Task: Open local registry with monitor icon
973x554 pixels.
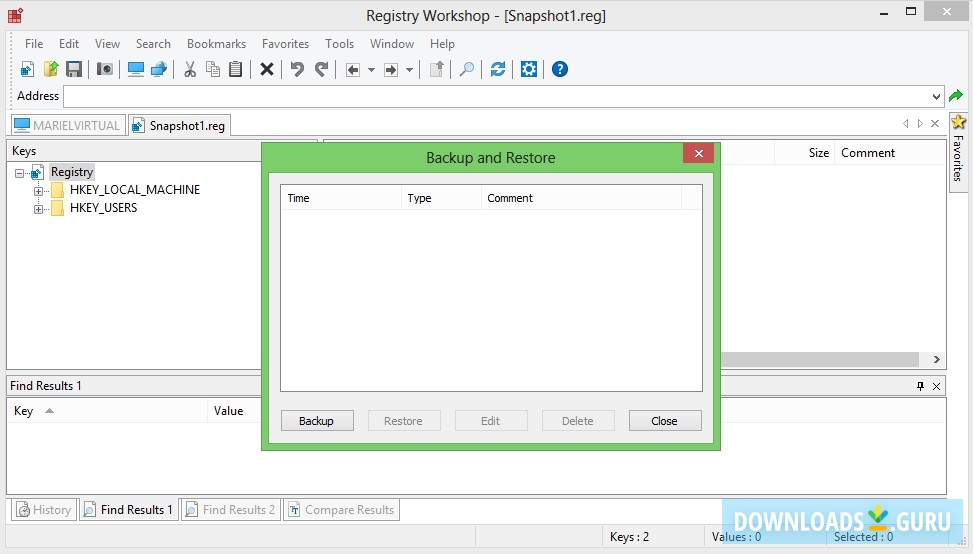Action: [135, 69]
